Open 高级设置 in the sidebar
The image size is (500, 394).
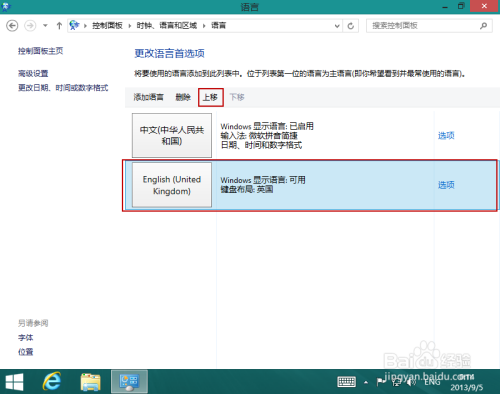click(33, 73)
